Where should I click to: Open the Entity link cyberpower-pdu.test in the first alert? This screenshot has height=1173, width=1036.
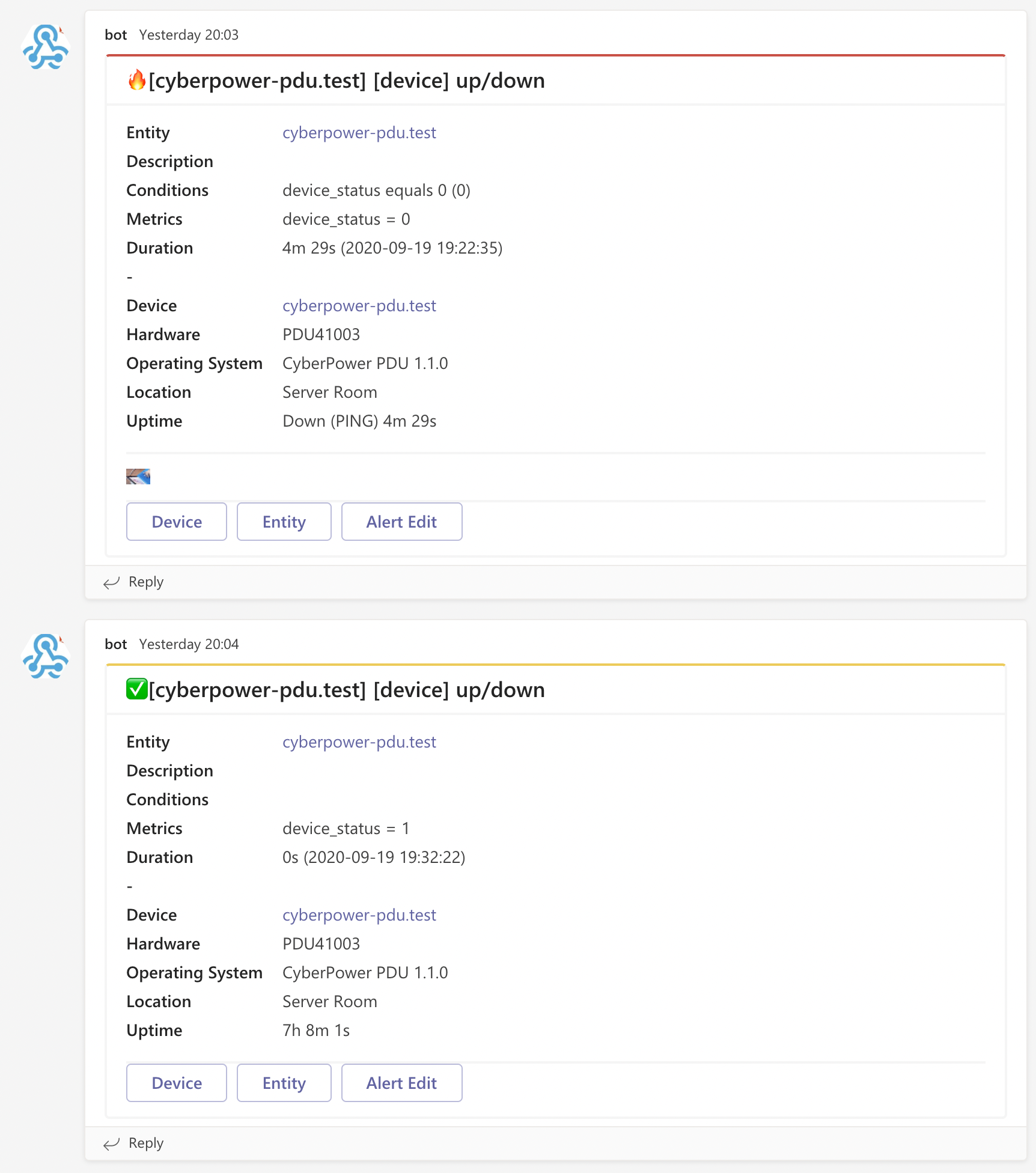tap(359, 133)
